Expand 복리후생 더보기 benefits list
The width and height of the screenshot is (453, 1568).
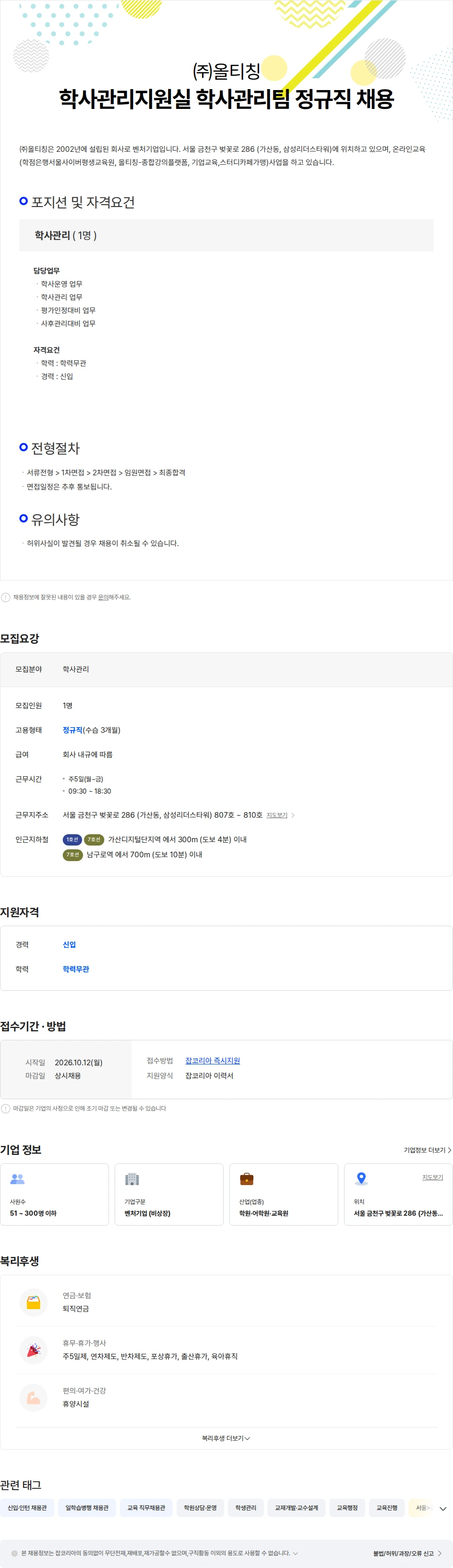[226, 1438]
